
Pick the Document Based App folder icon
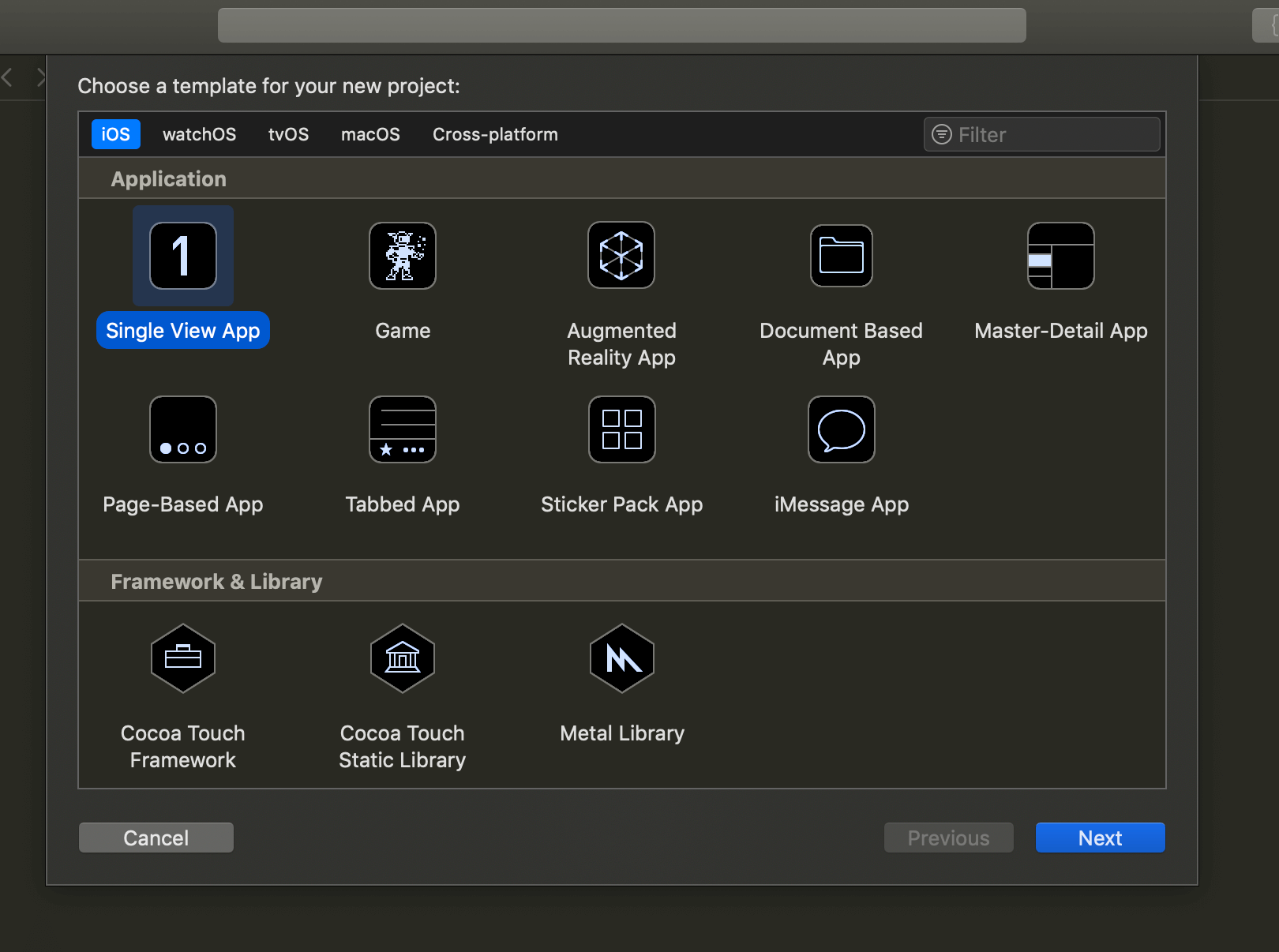point(842,256)
